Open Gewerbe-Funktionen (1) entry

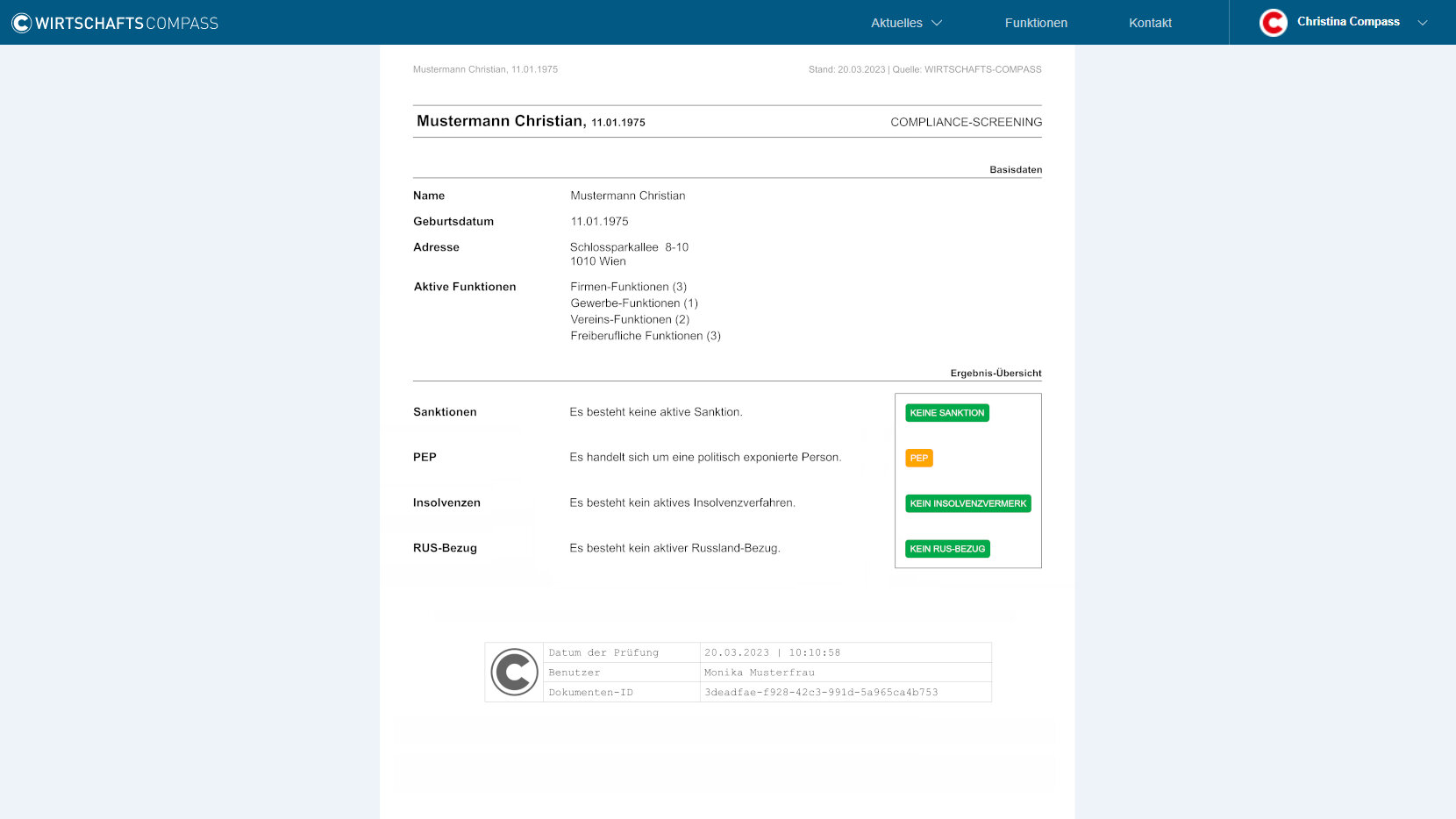click(x=634, y=303)
